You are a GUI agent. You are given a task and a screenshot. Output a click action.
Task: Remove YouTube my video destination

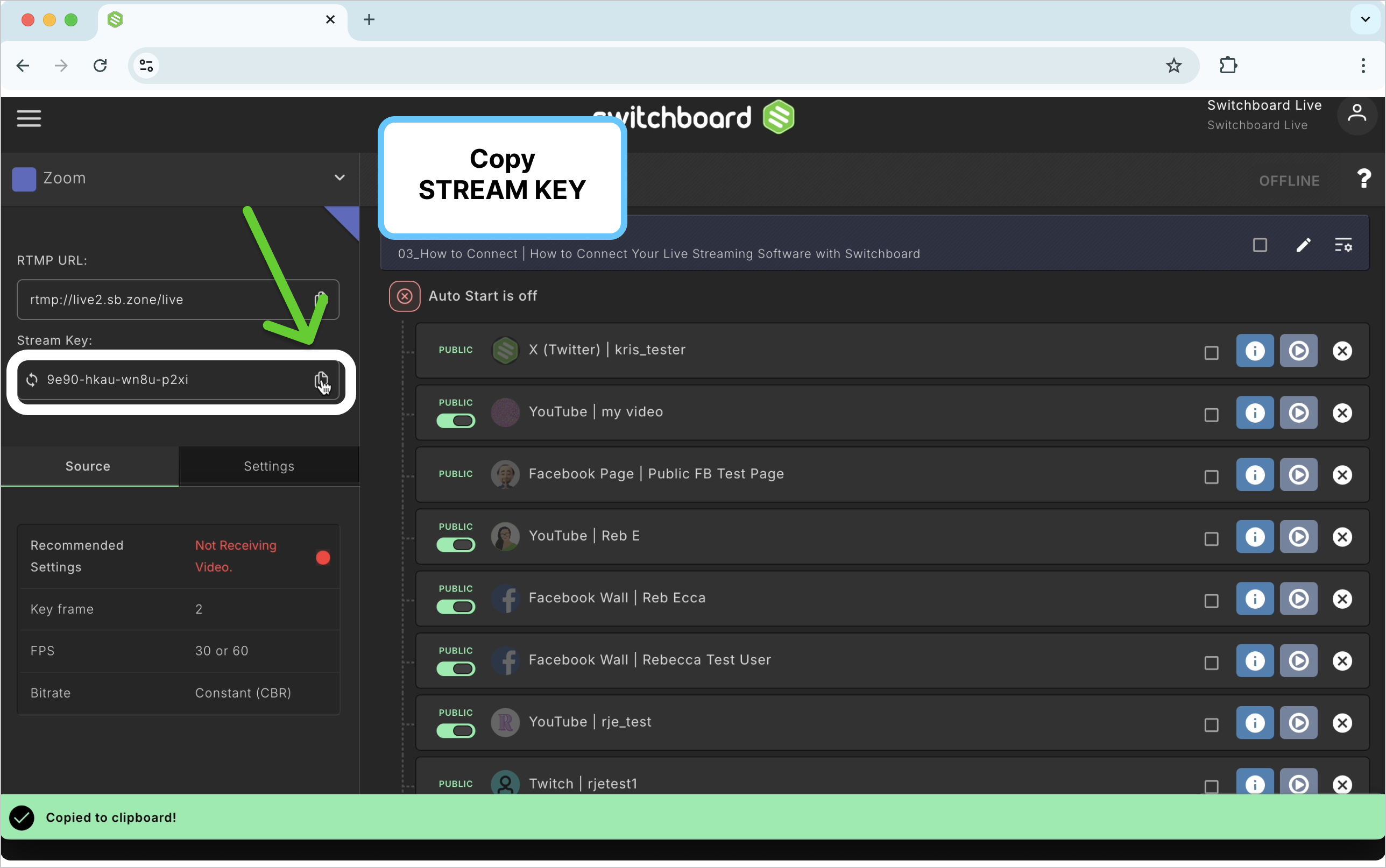1342,413
